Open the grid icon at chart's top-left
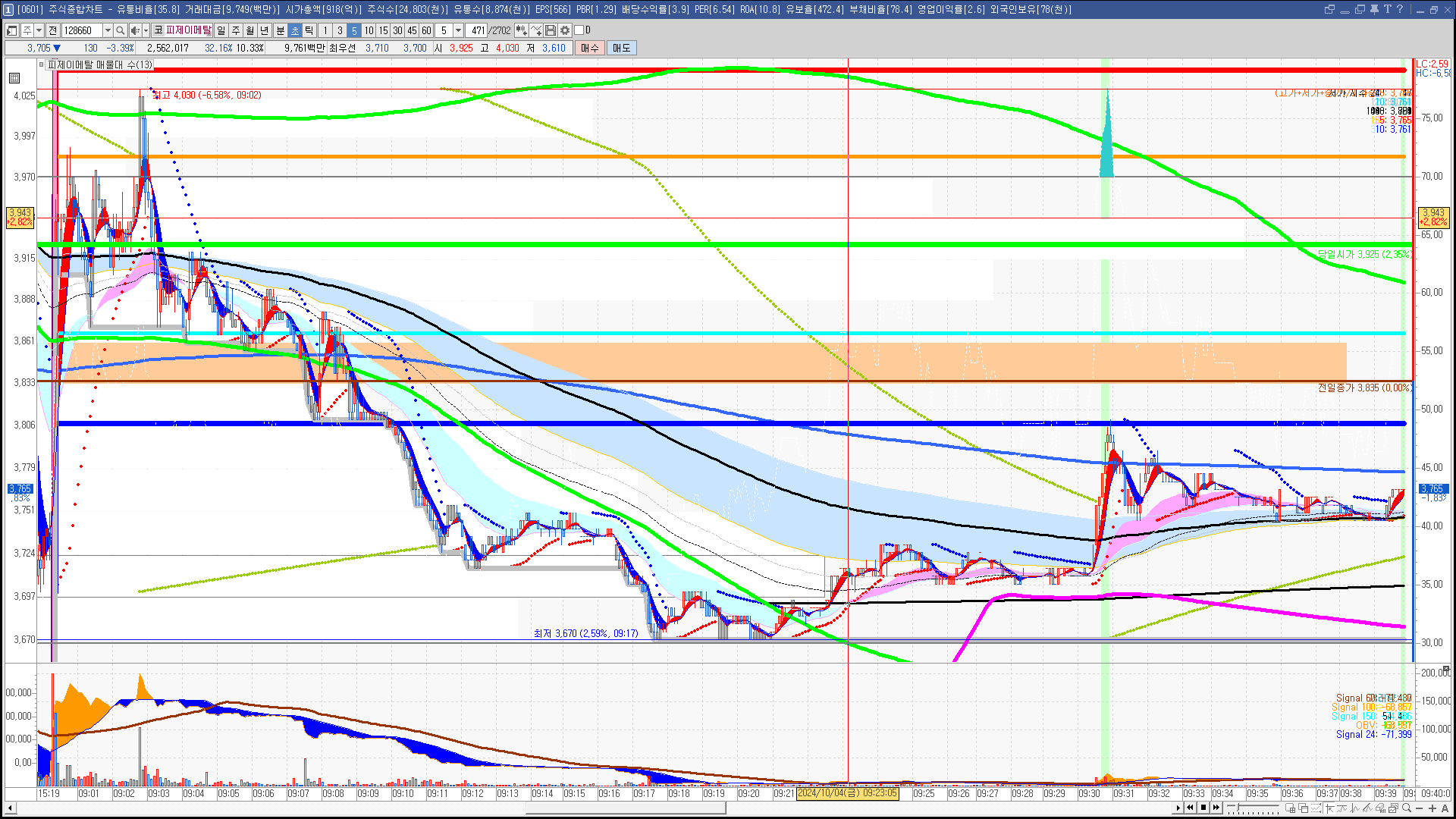1456x819 pixels. point(14,78)
